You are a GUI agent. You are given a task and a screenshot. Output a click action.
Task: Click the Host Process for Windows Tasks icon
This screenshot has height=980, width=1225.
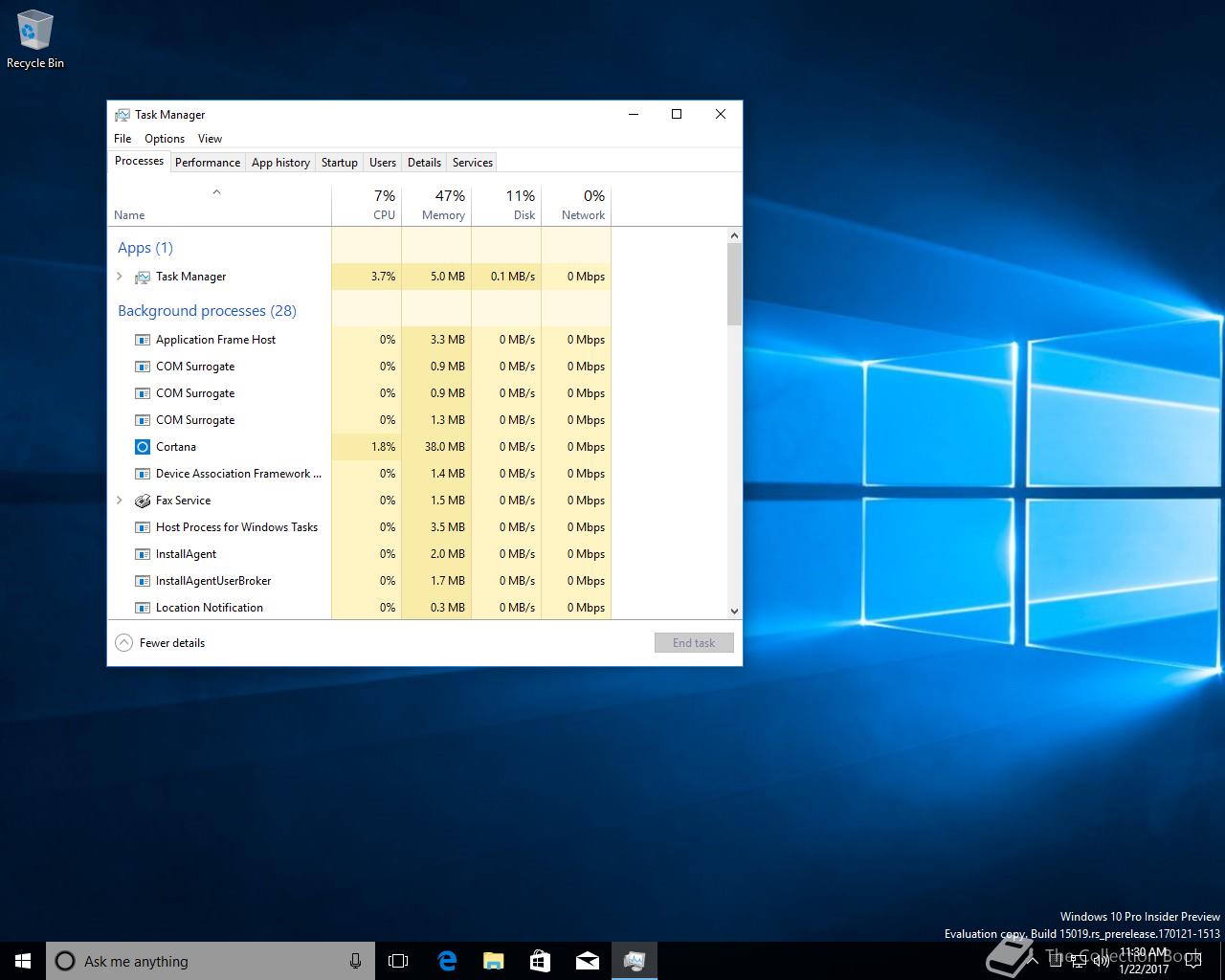(143, 527)
